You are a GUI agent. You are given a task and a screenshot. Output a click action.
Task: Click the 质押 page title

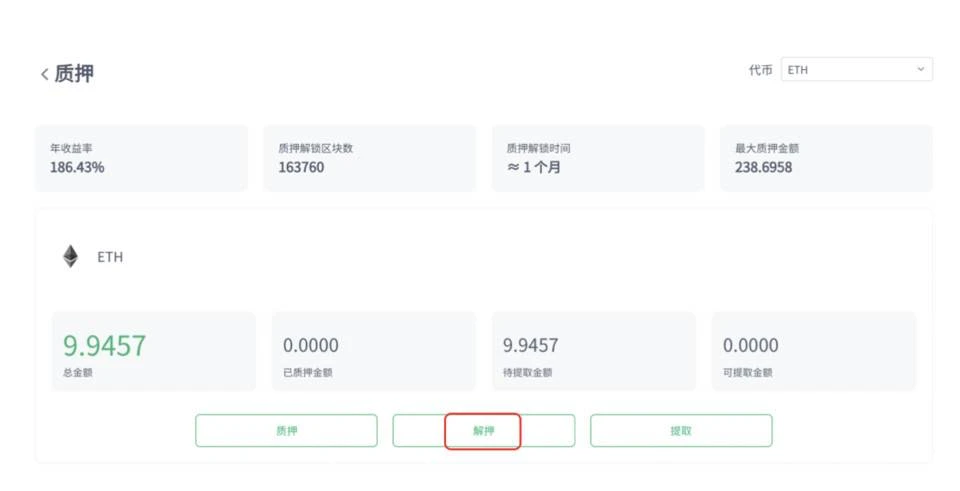tap(74, 73)
